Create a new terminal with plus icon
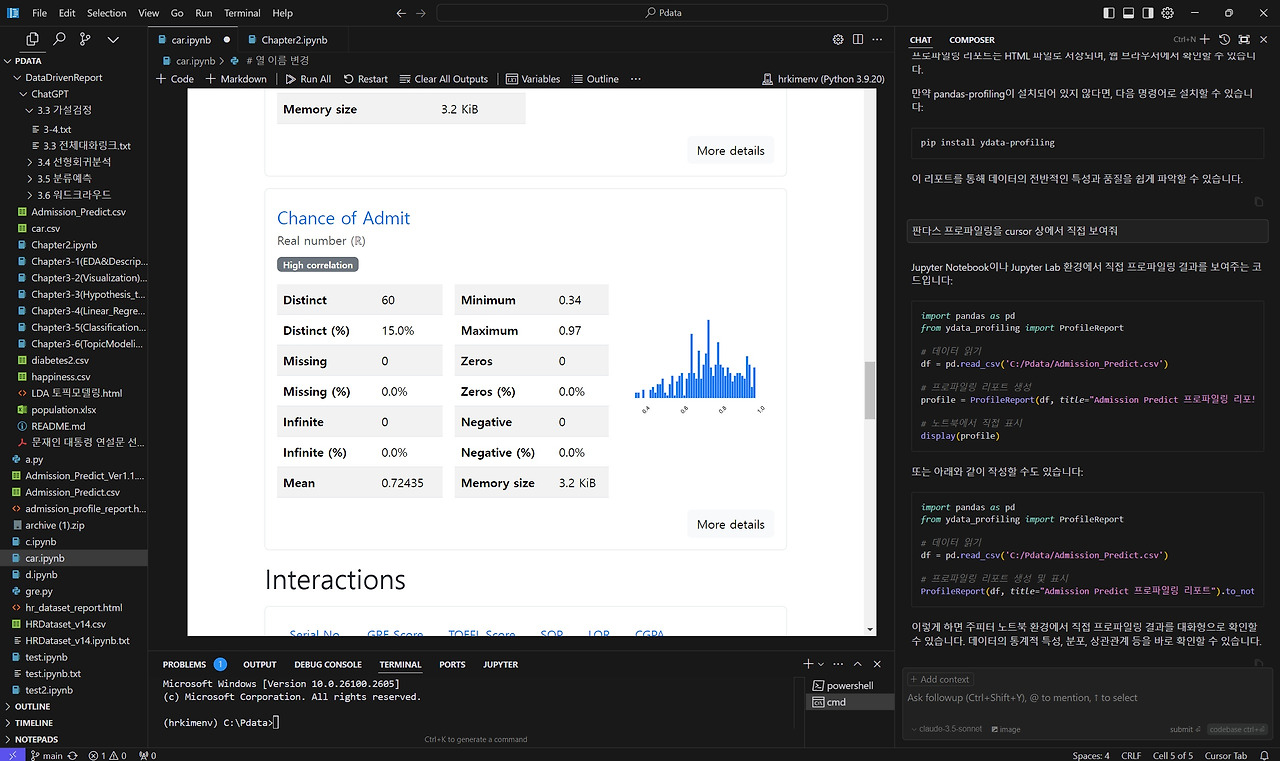The height and width of the screenshot is (761, 1280). pos(808,664)
